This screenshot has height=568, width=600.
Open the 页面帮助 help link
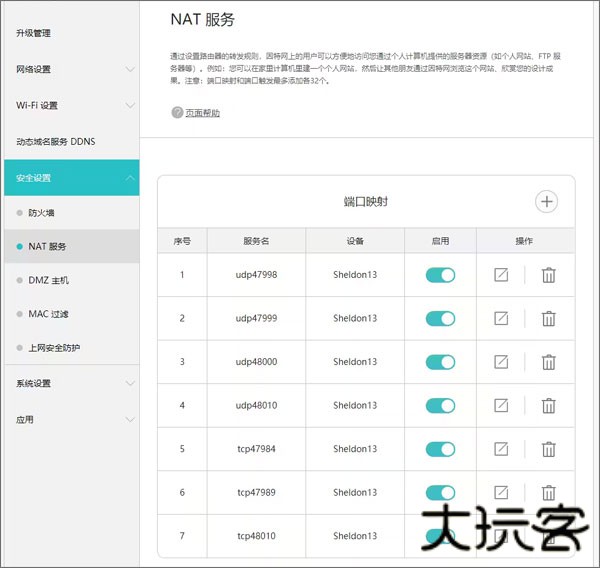201,113
